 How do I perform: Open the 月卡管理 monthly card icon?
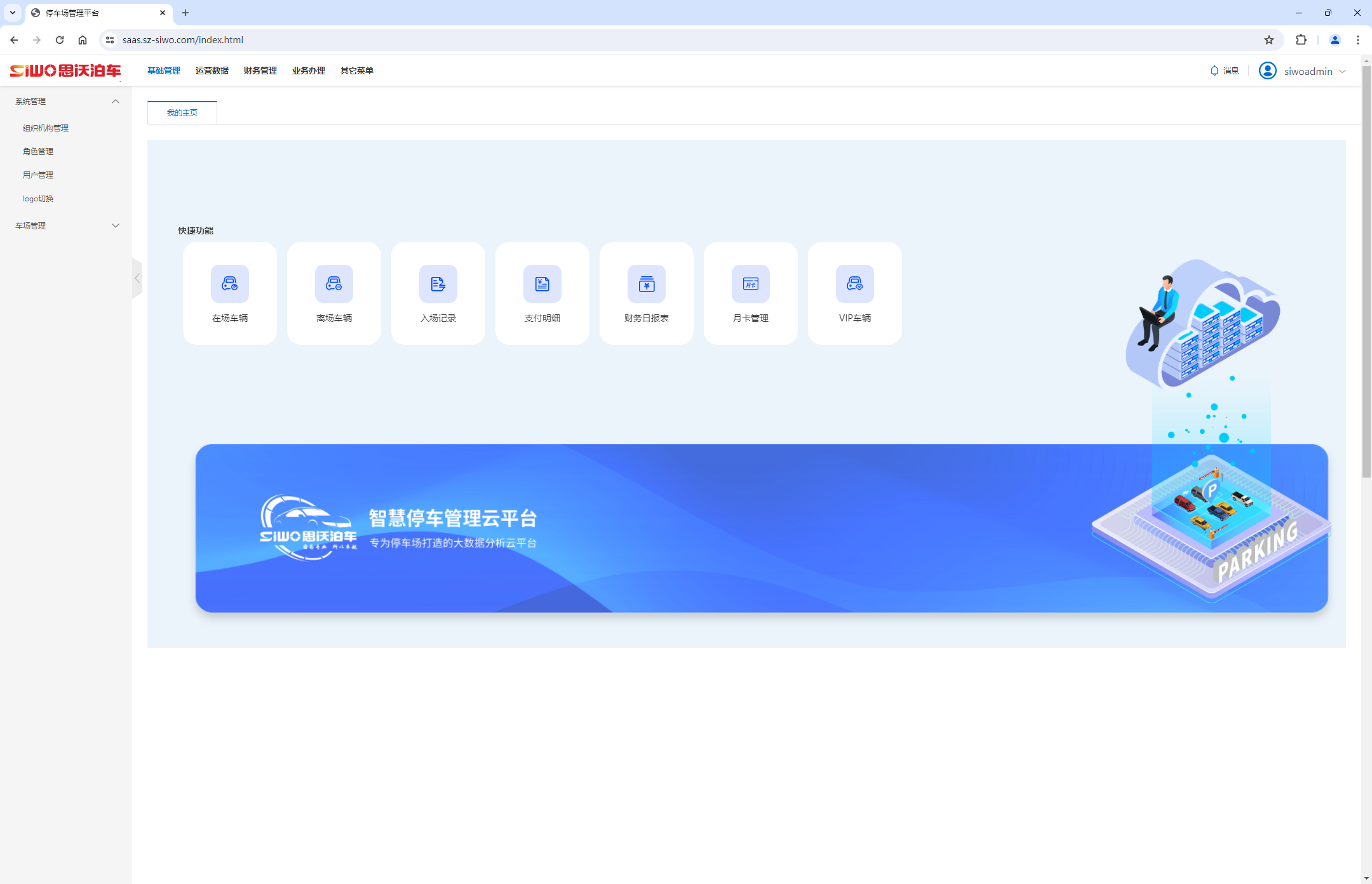tap(750, 284)
